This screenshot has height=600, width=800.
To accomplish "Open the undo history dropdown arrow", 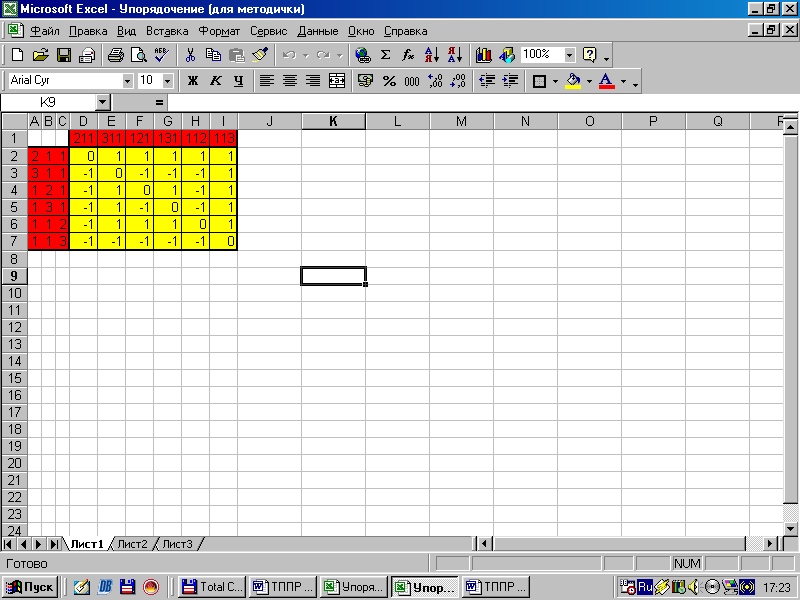I will pos(306,55).
